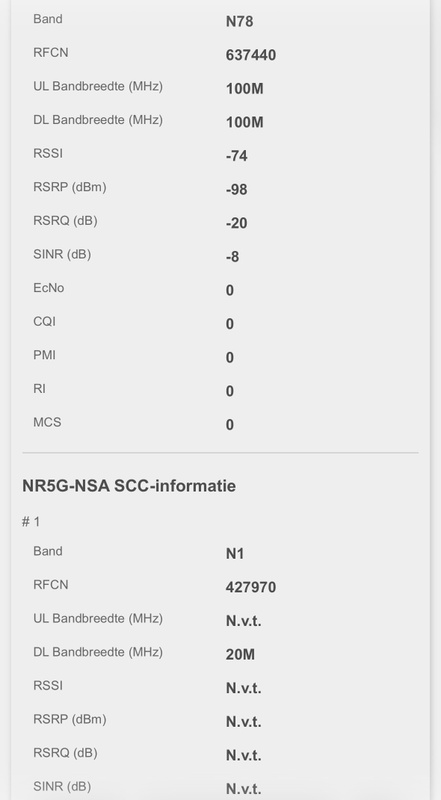The height and width of the screenshot is (800, 441).
Task: Click the RSRQ value -20
Action: point(236,223)
